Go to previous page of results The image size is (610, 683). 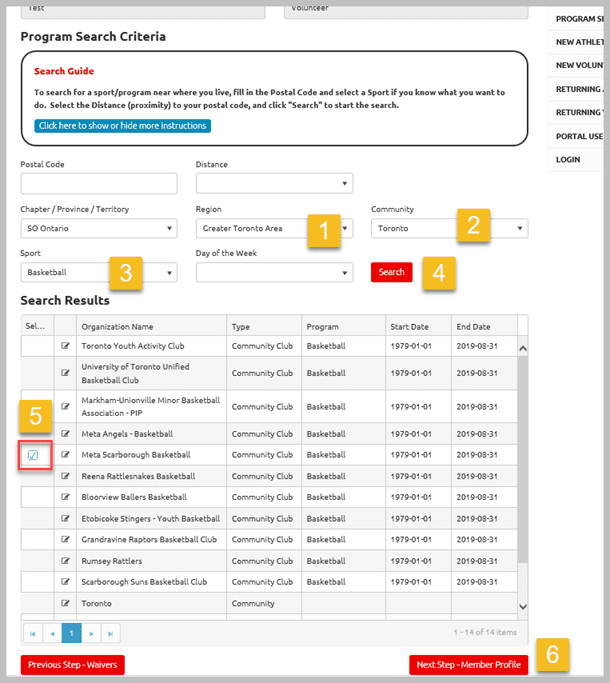coord(52,633)
